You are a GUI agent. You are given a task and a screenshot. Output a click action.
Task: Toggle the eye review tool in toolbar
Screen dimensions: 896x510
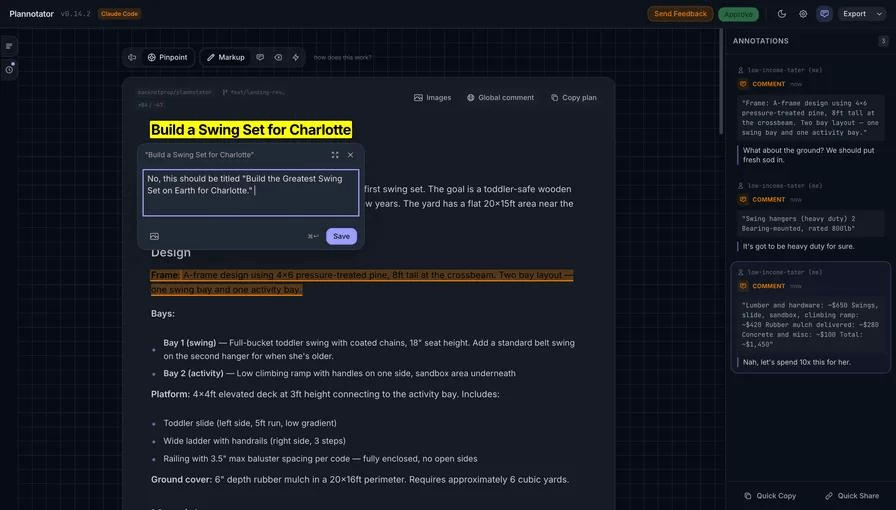pyautogui.click(x=278, y=57)
